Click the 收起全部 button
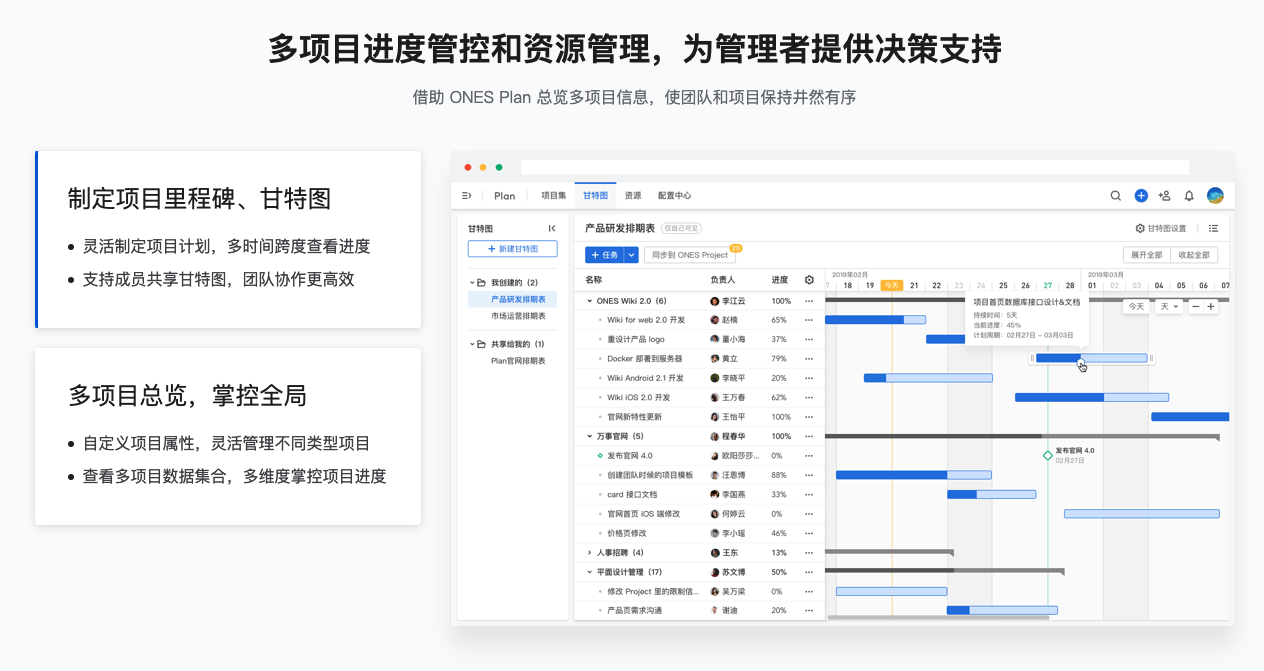The image size is (1264, 671). [1194, 255]
